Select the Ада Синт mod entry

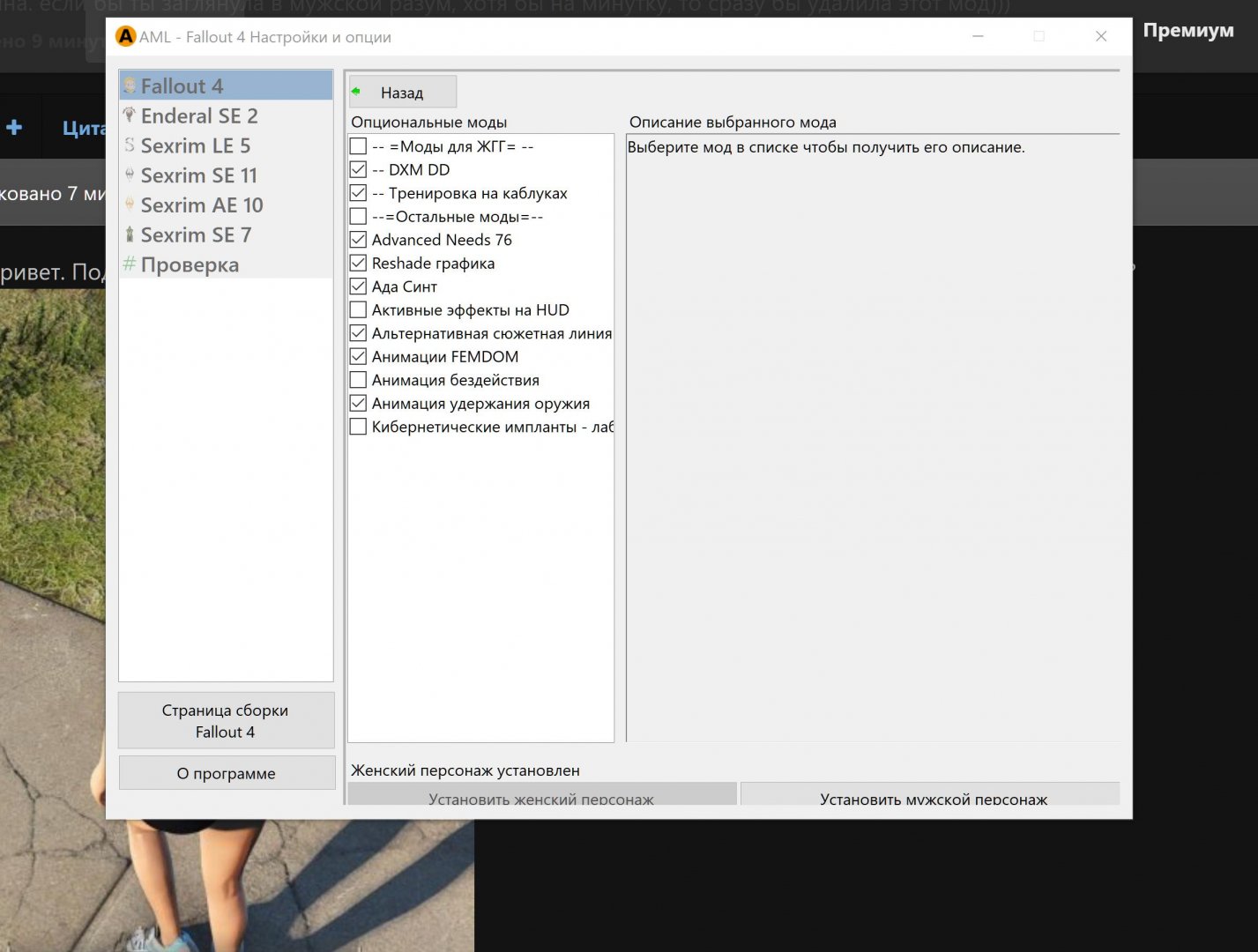(405, 286)
